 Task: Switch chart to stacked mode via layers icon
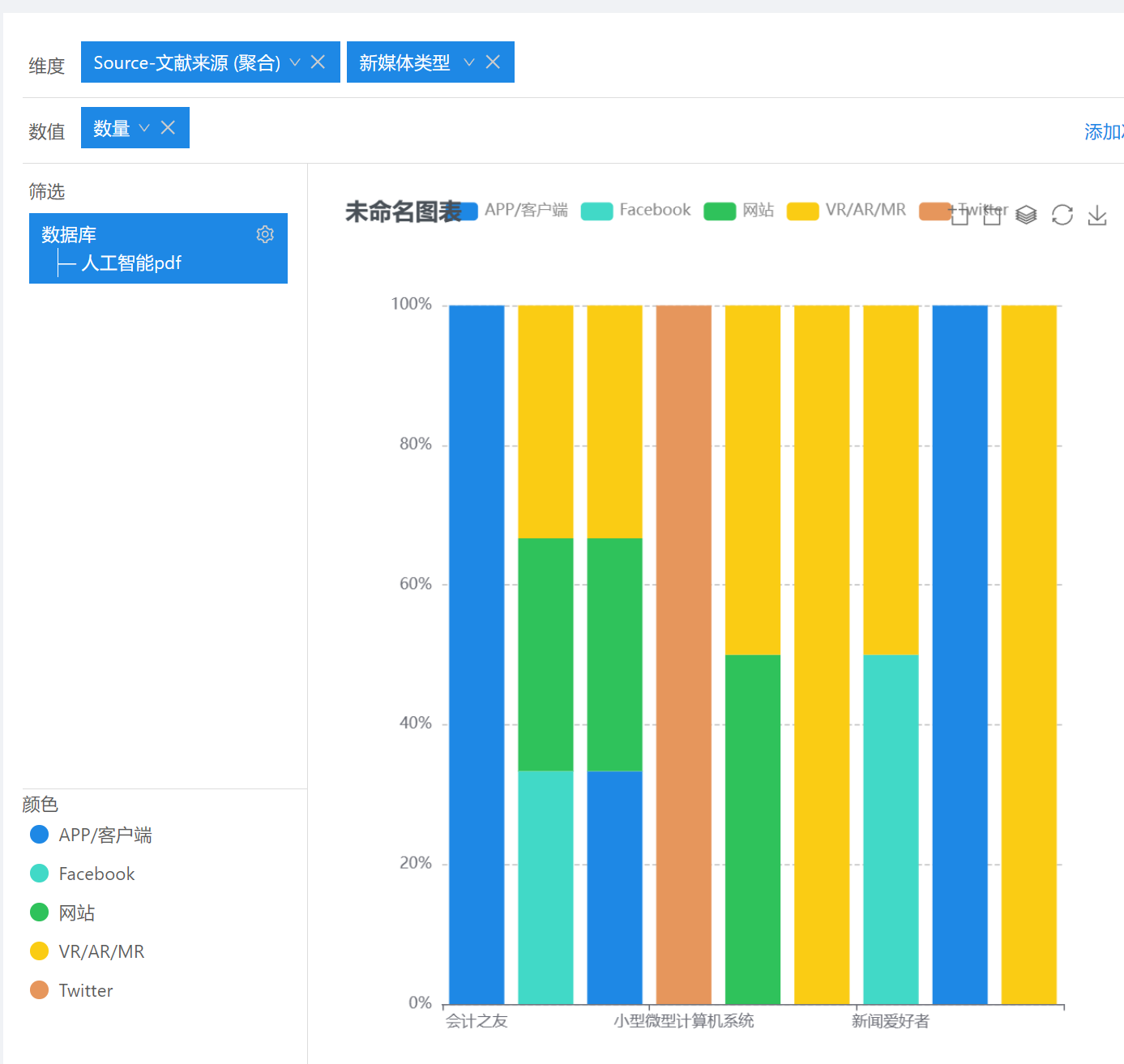tap(1026, 215)
